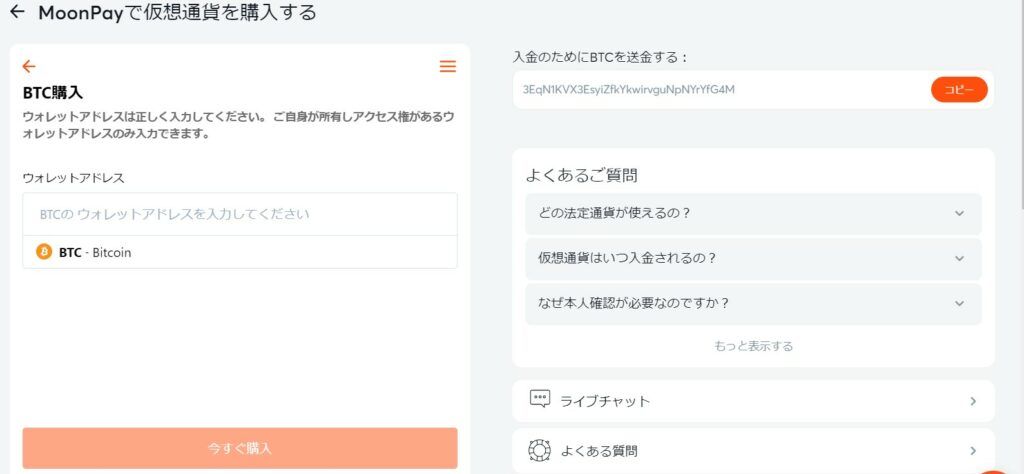
Task: Expand the どの法定通貨が使えるの？ question
Action: click(753, 213)
